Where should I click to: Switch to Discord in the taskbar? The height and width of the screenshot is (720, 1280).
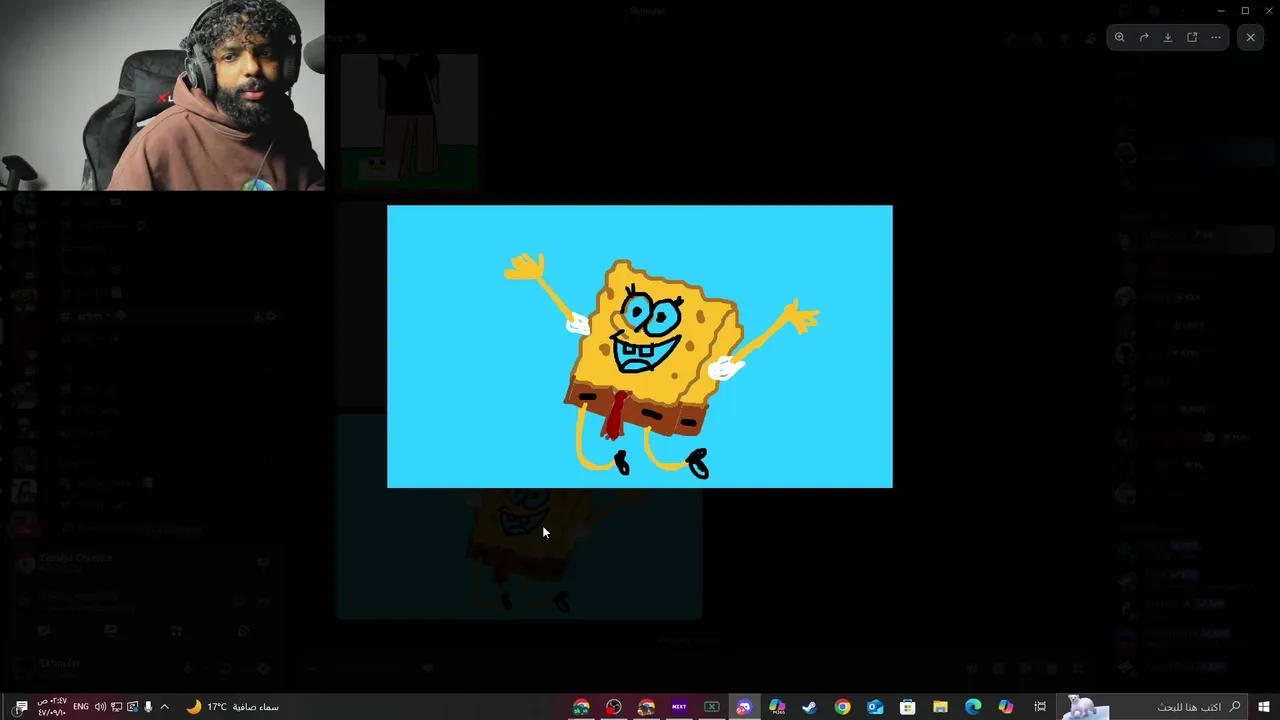pyautogui.click(x=744, y=707)
